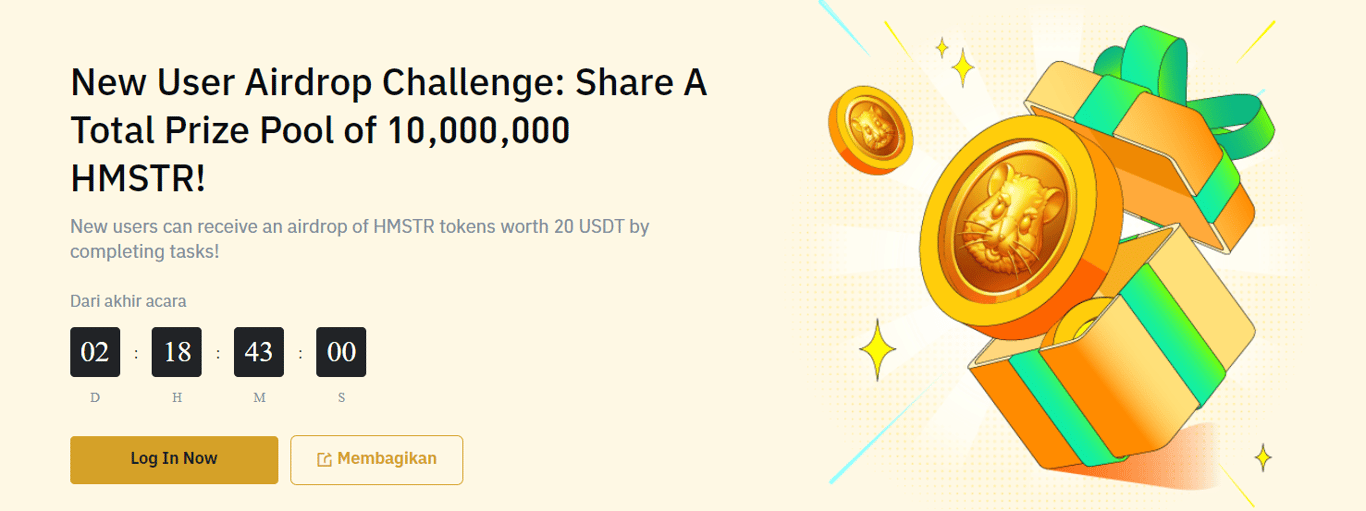
Task: Click the New User Airdrop Challenge headline
Action: tap(389, 131)
